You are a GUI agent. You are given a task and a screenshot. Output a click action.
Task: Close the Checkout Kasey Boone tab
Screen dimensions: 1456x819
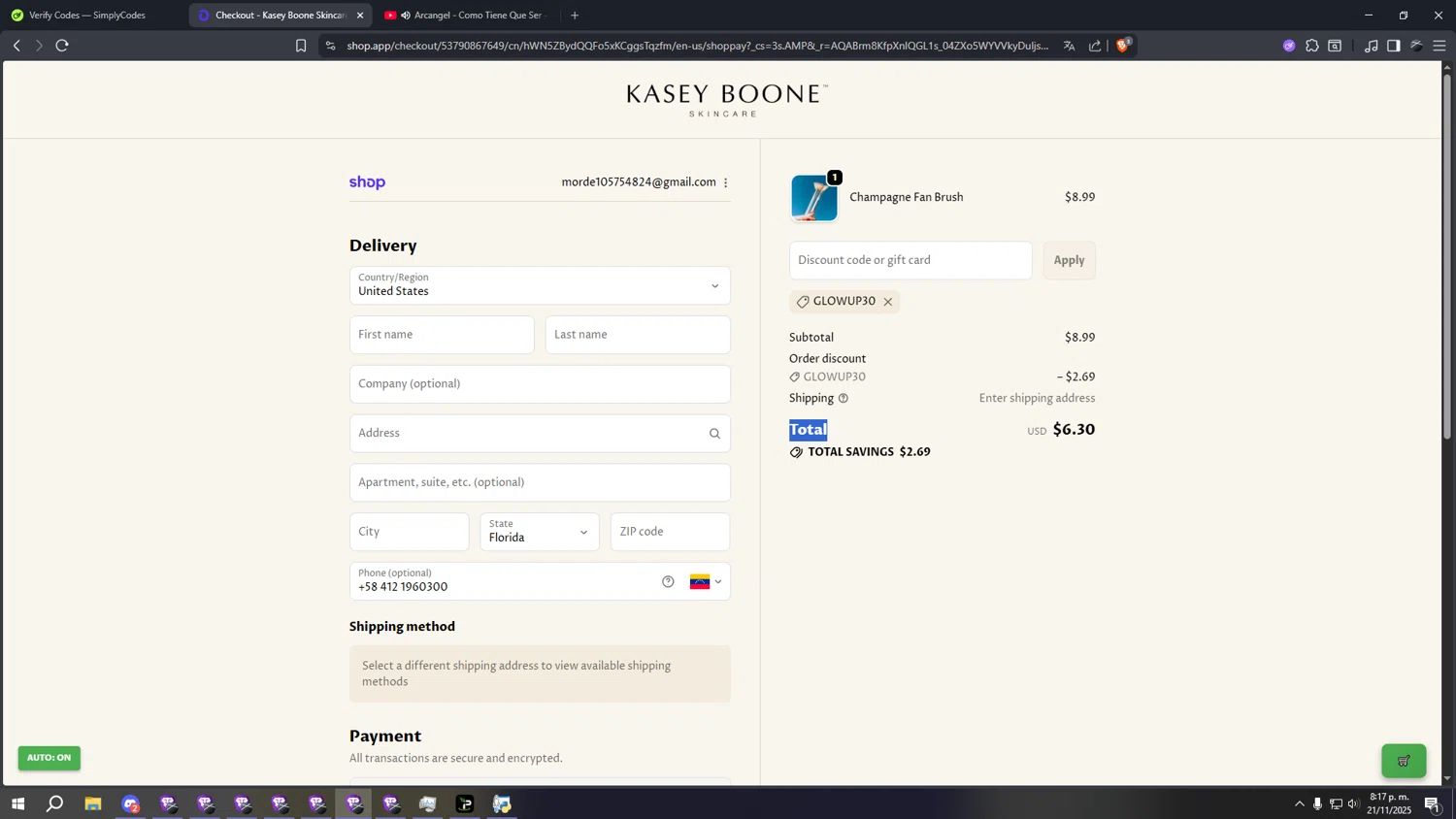coord(360,16)
